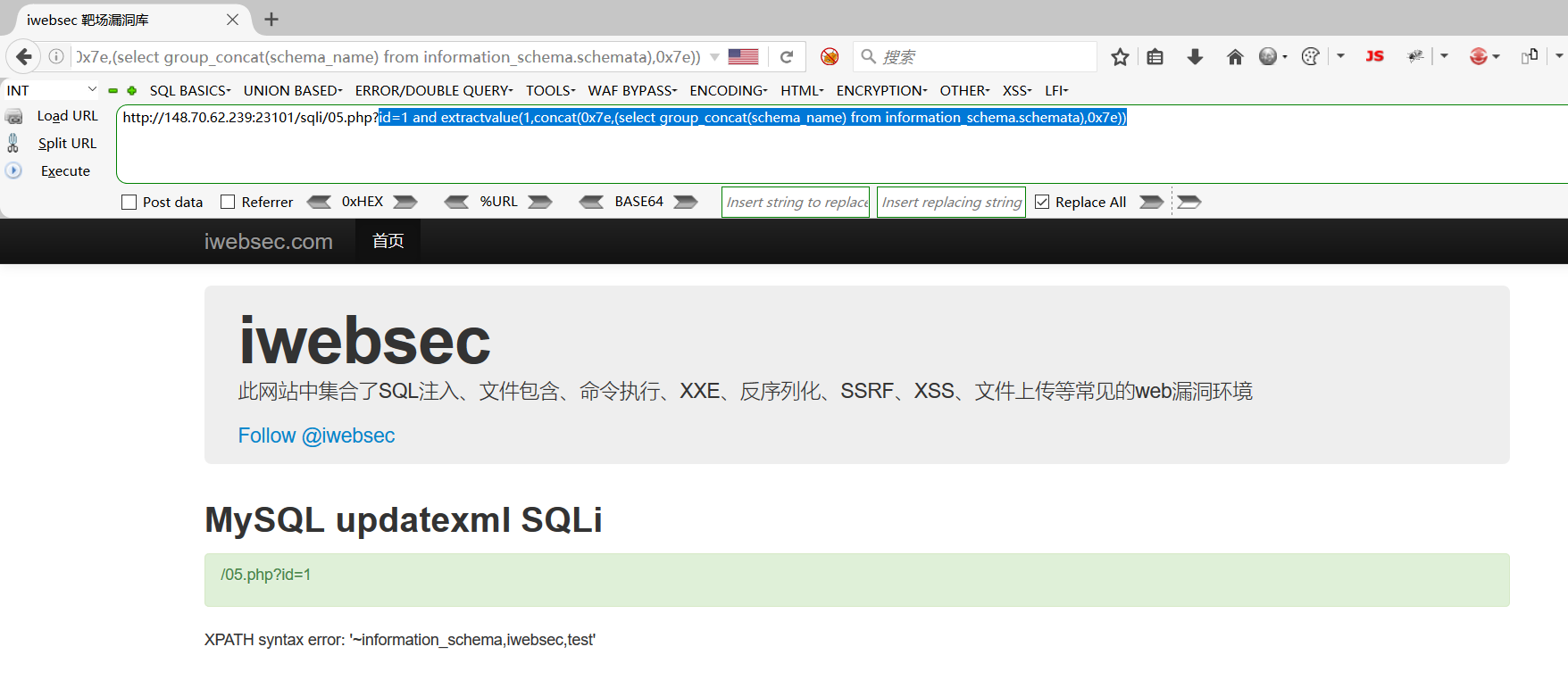Image resolution: width=1568 pixels, height=680 pixels.
Task: Click the Execute button label
Action: pyautogui.click(x=65, y=171)
